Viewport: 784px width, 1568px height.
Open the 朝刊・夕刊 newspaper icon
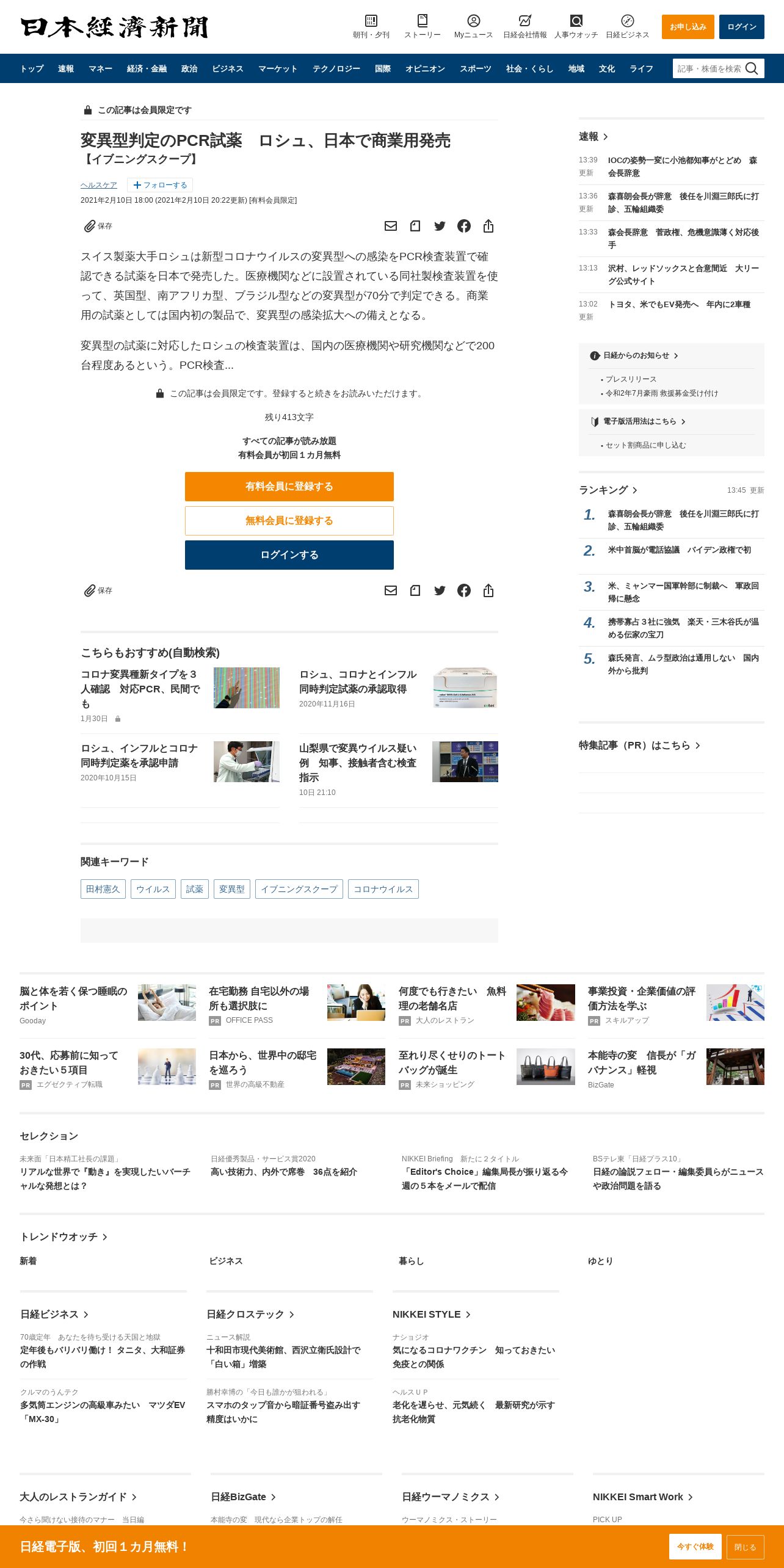(x=371, y=21)
